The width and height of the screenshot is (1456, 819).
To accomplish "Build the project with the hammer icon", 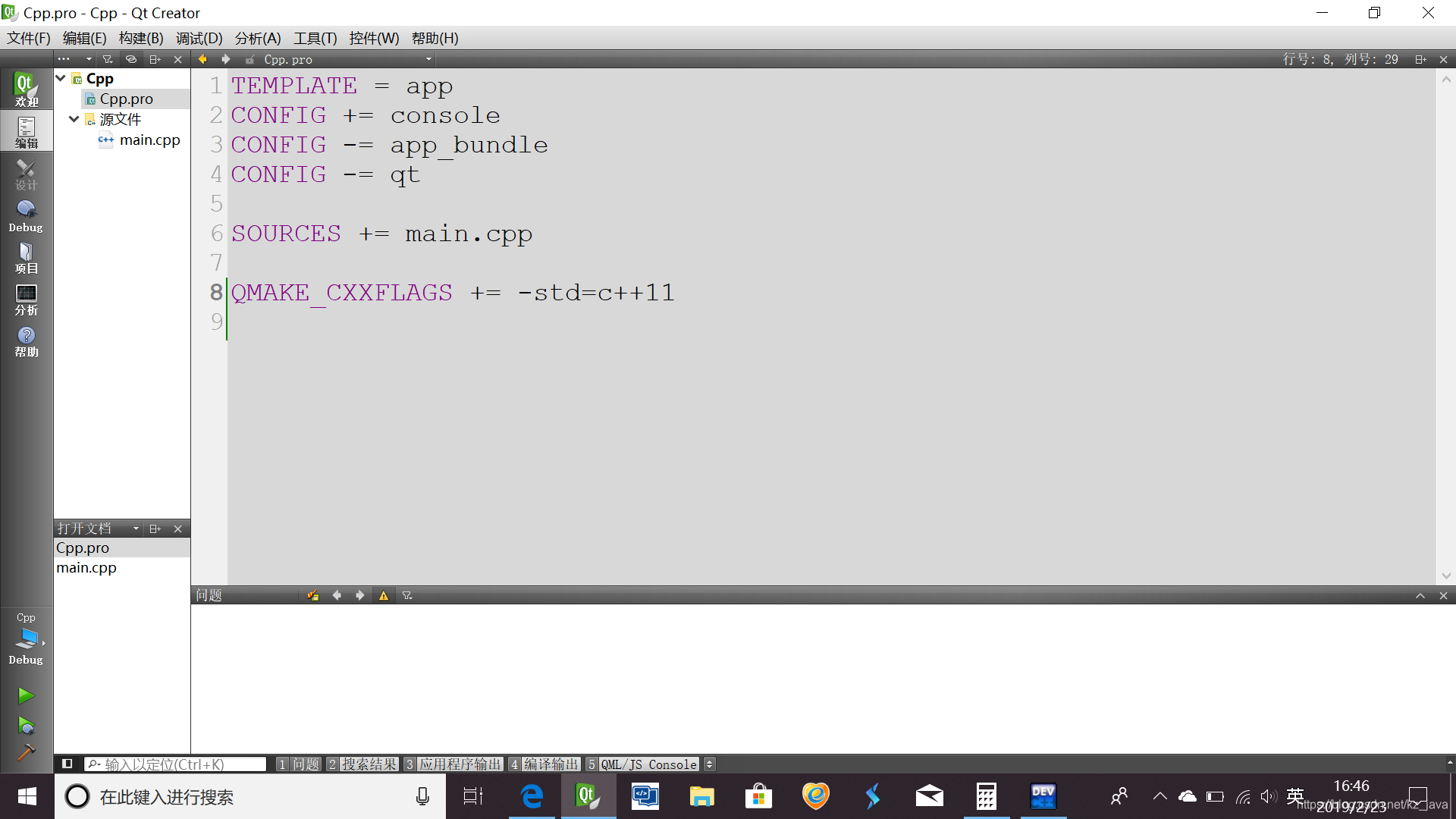I will tap(27, 752).
